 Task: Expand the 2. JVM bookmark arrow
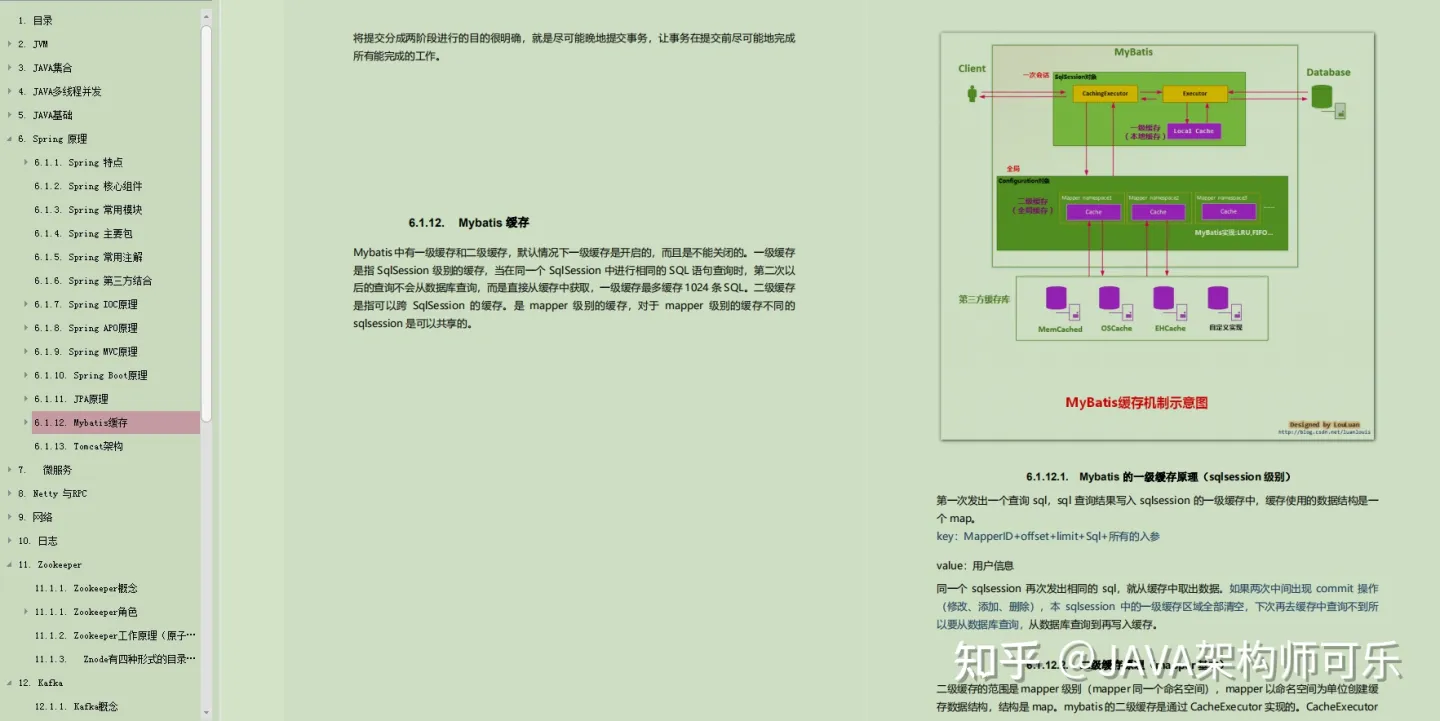tap(9, 44)
